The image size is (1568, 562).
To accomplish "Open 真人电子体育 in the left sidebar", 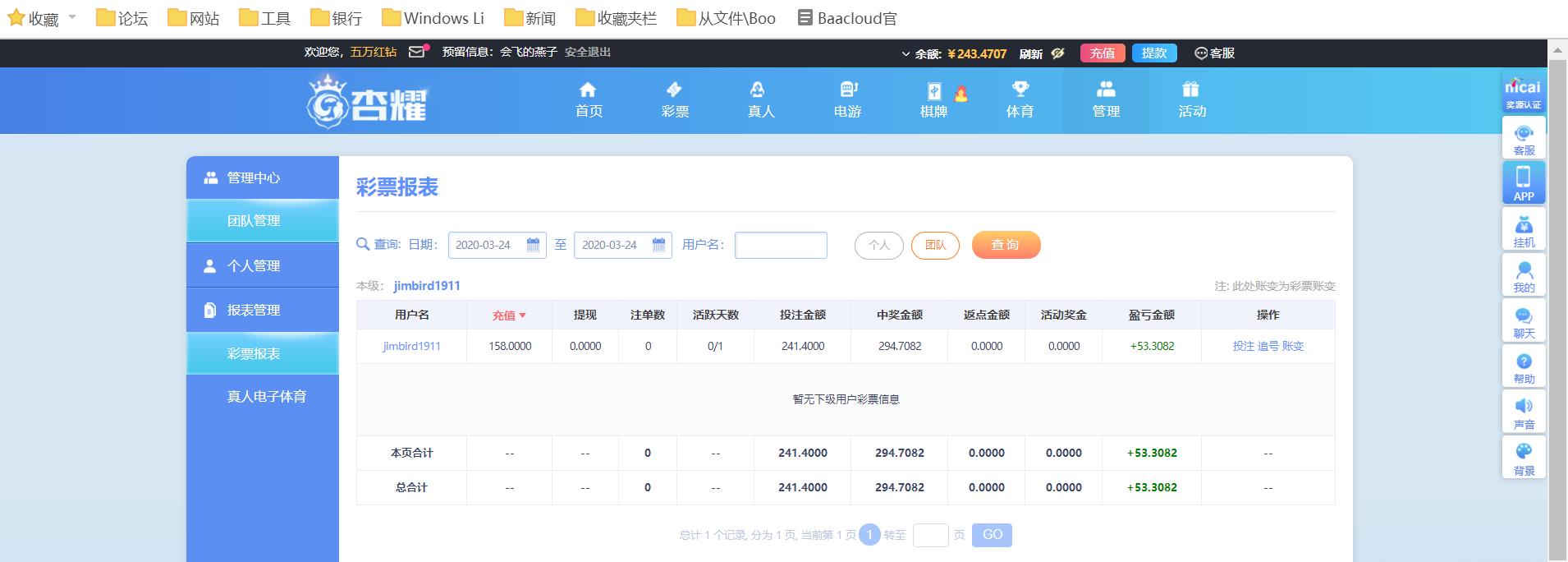I will pos(266,396).
